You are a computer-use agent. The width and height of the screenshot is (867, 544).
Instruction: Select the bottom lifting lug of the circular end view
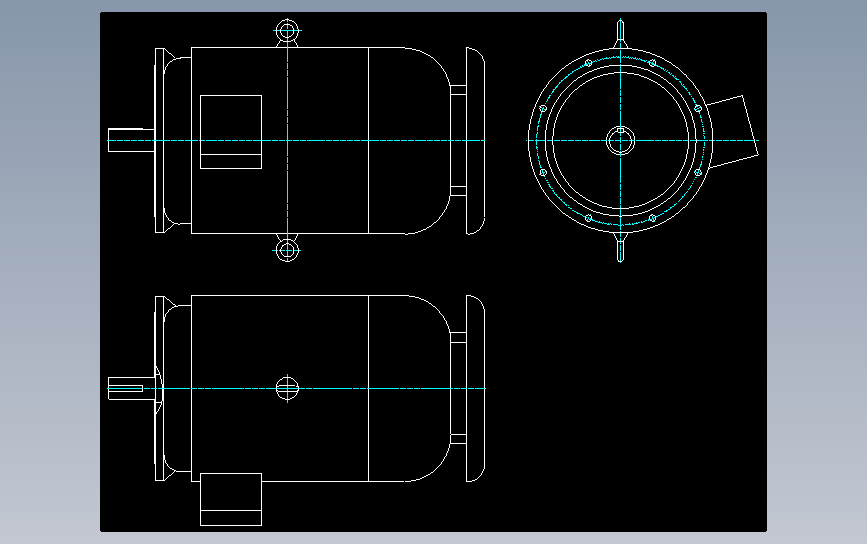pos(620,247)
